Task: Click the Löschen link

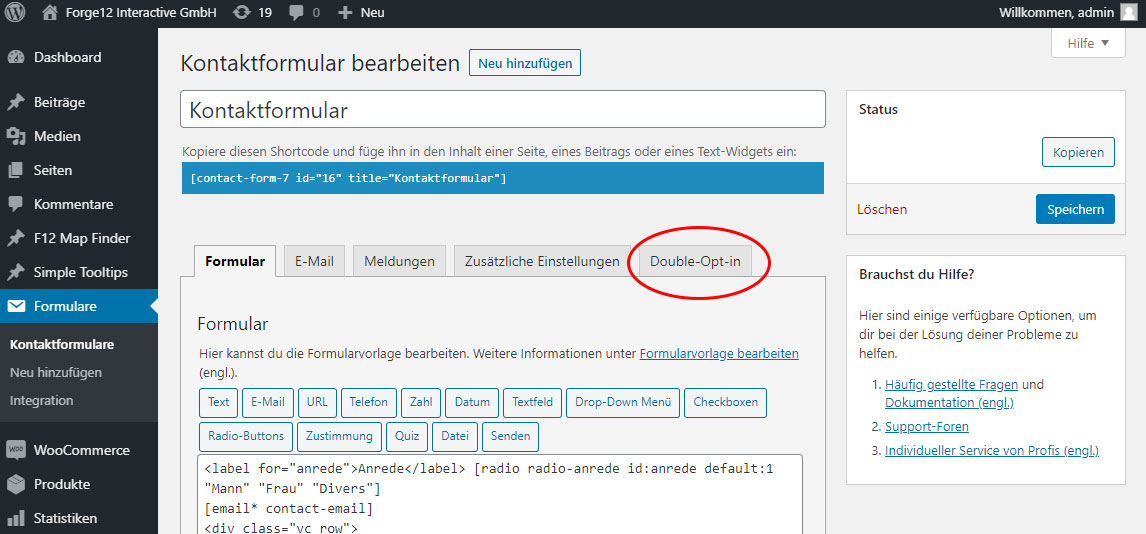Action: tap(882, 210)
